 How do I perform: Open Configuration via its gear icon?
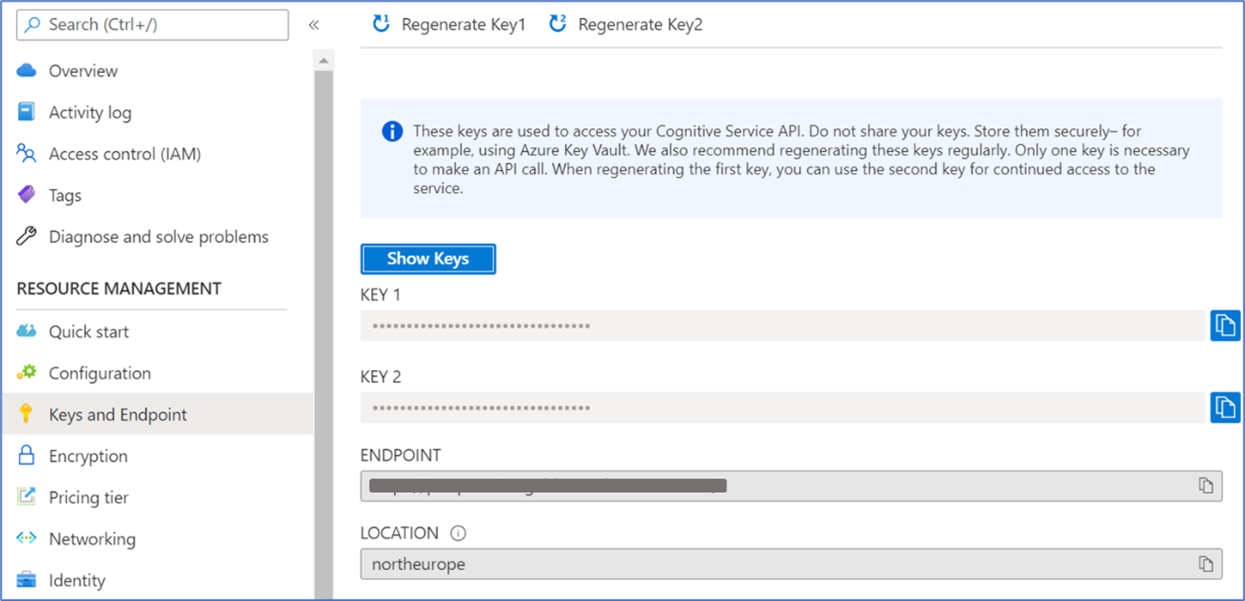pyautogui.click(x=27, y=372)
